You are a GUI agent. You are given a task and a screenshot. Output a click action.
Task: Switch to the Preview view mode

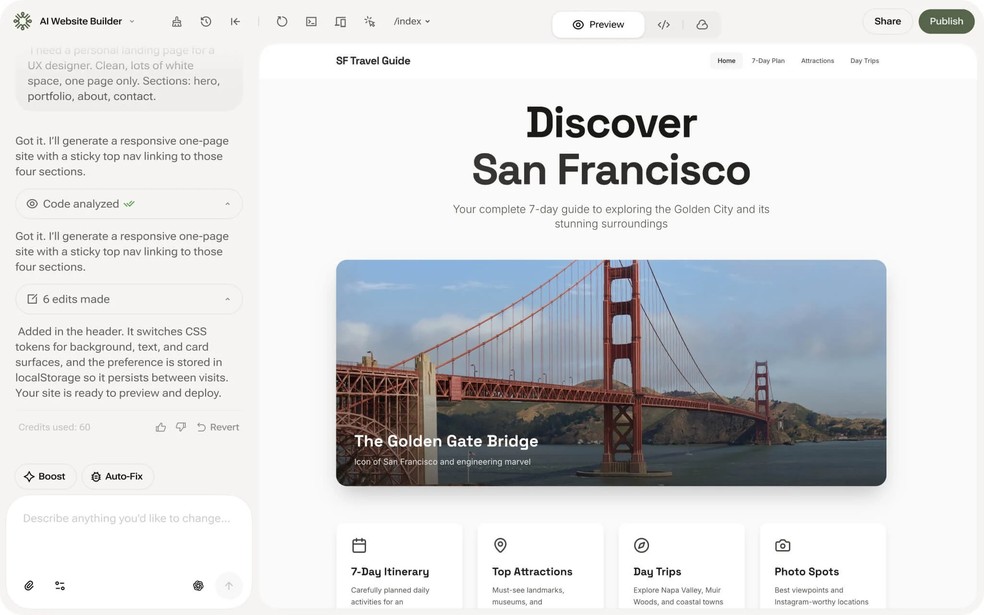pos(598,25)
